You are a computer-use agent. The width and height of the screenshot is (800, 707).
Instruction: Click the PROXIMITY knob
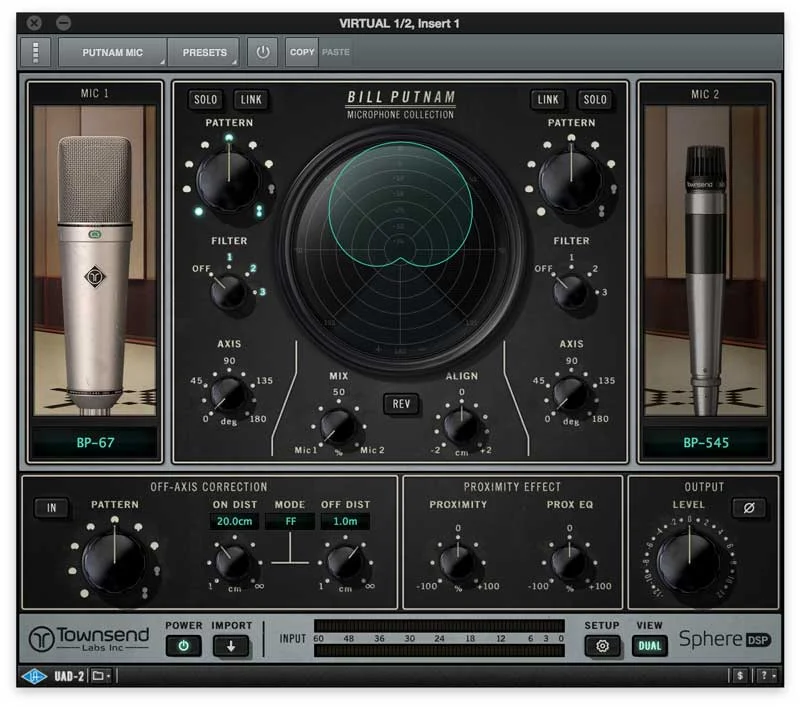click(x=458, y=561)
